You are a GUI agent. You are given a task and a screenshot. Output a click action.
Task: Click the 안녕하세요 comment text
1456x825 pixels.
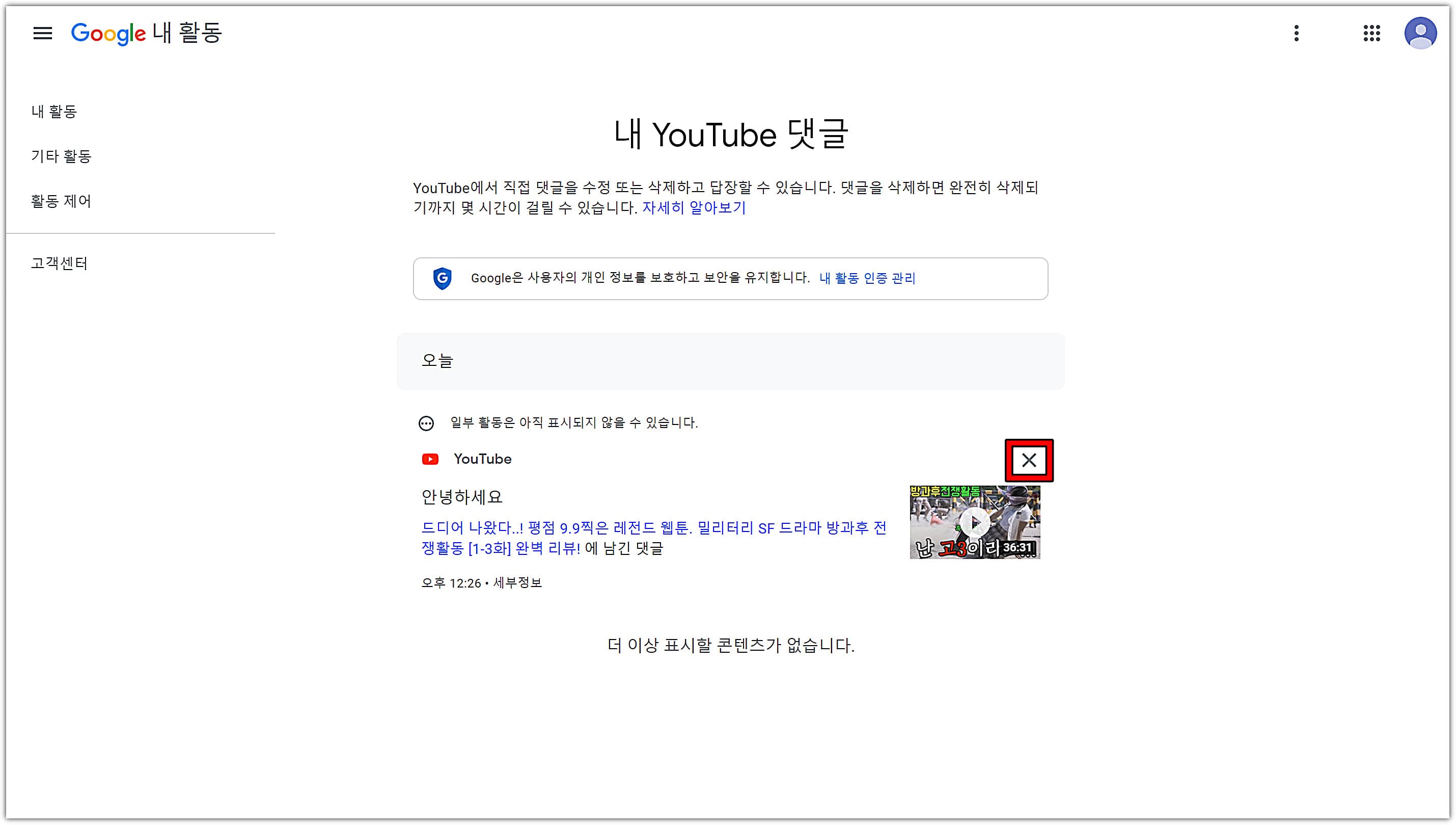tap(462, 497)
